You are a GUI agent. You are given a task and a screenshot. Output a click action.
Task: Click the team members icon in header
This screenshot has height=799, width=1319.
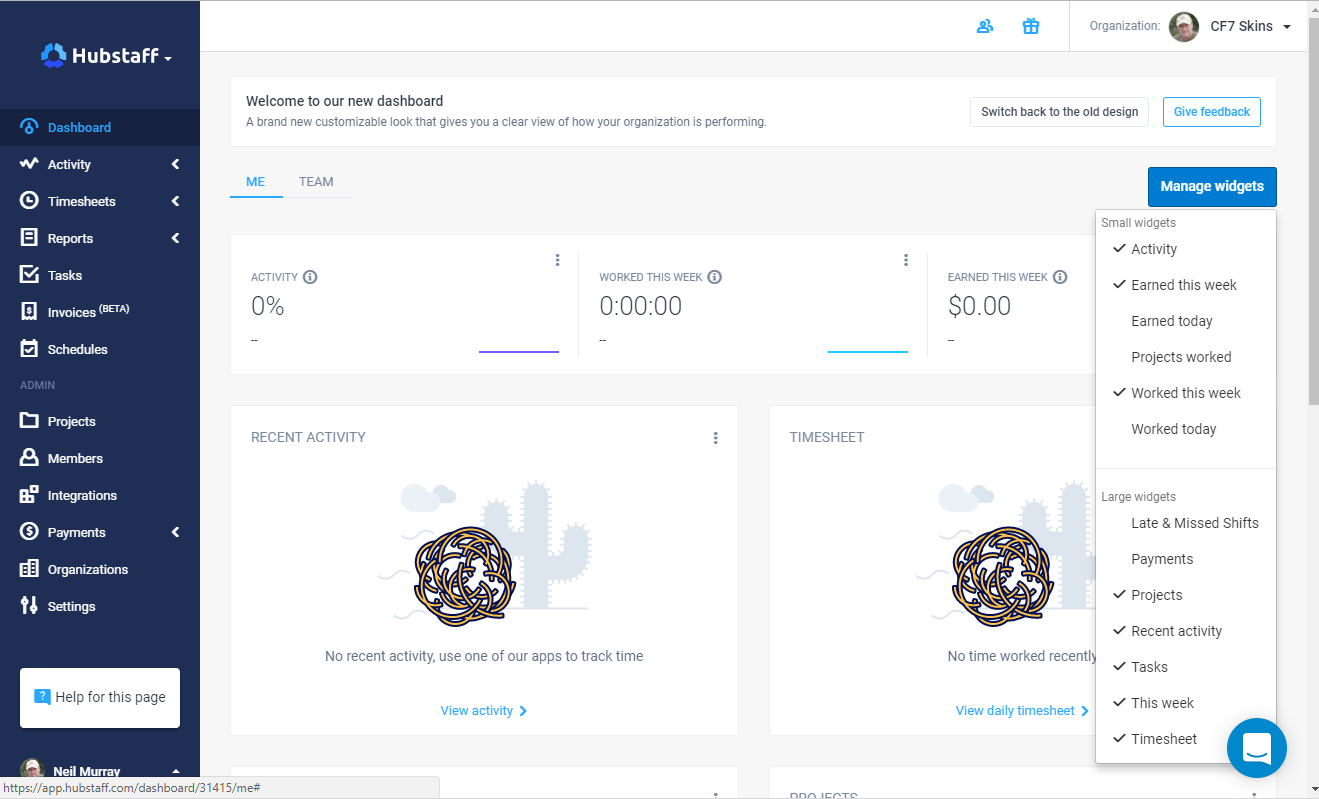click(x=985, y=26)
